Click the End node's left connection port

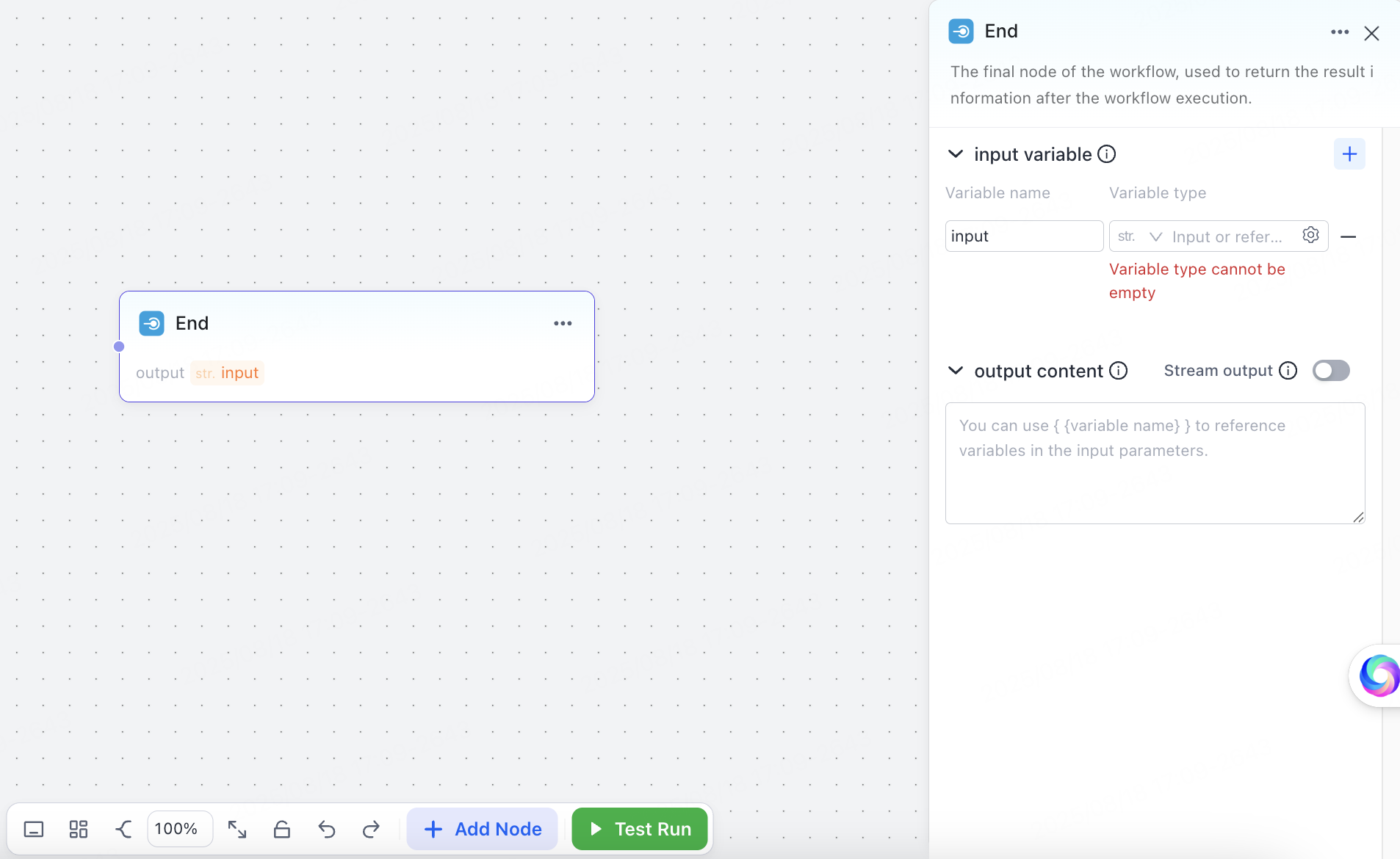coord(119,347)
